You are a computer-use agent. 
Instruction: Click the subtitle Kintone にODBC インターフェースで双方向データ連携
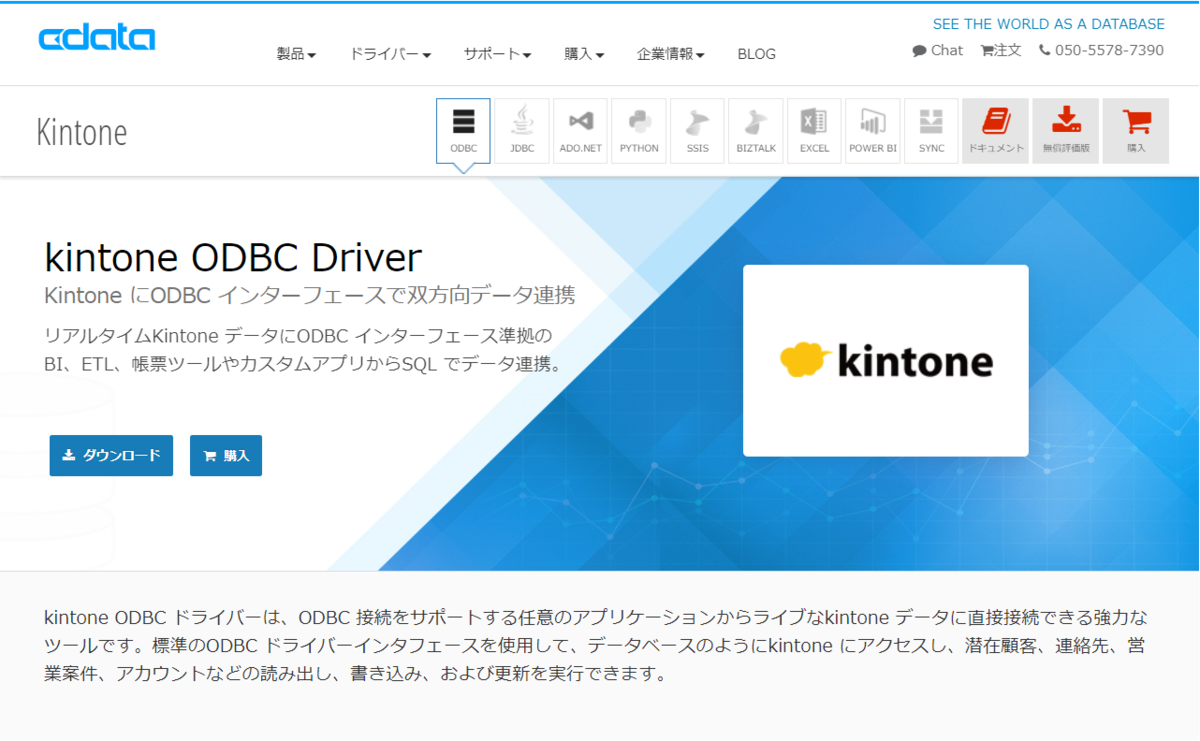[x=310, y=296]
